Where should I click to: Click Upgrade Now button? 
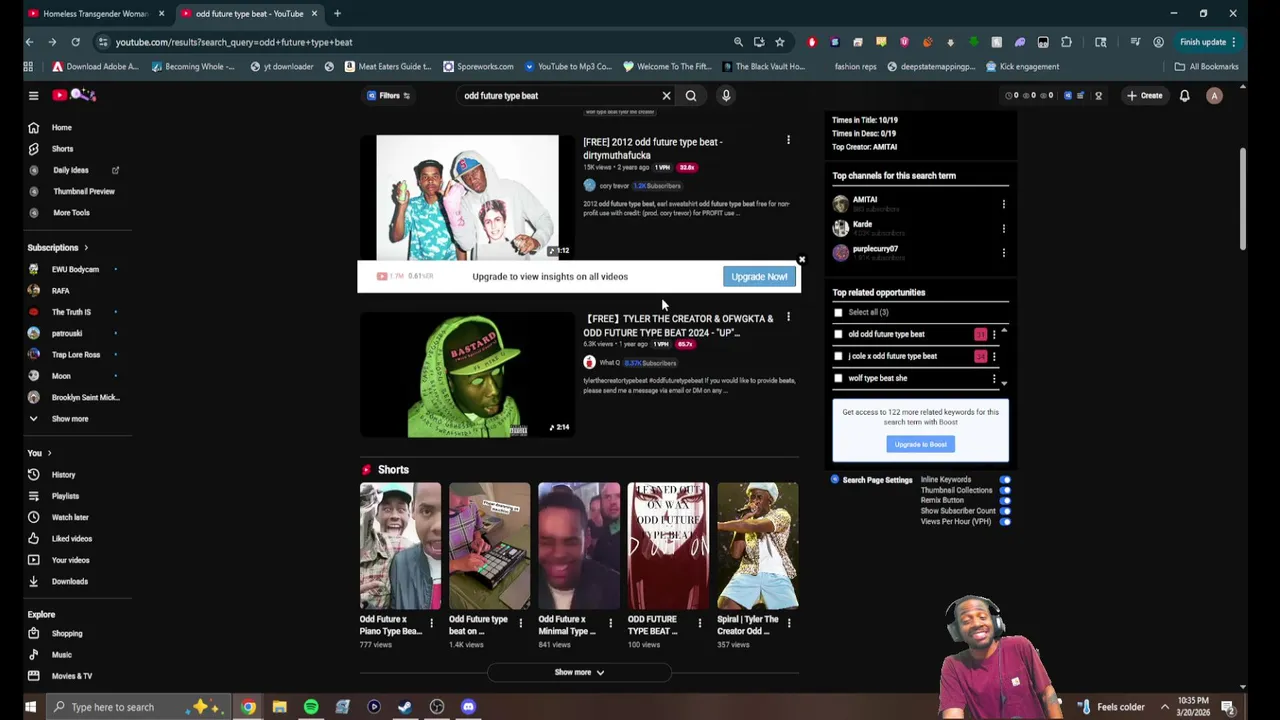(x=759, y=277)
